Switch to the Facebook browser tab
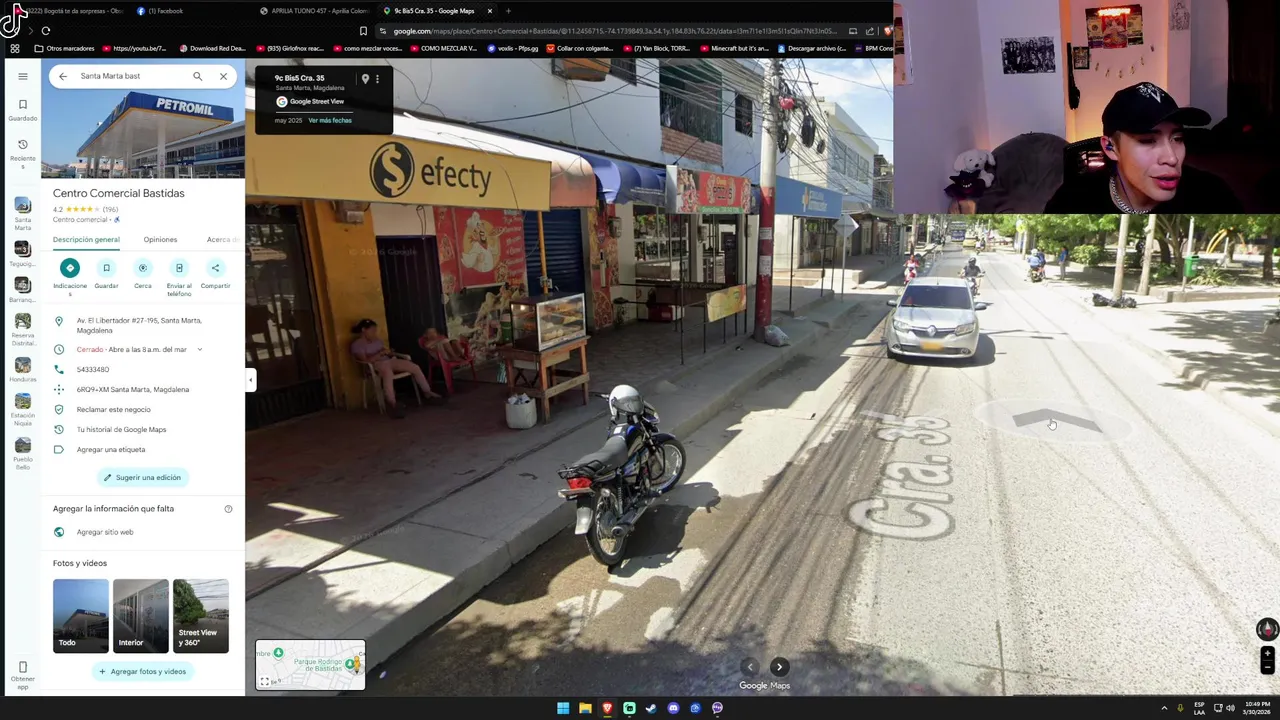 [165, 11]
